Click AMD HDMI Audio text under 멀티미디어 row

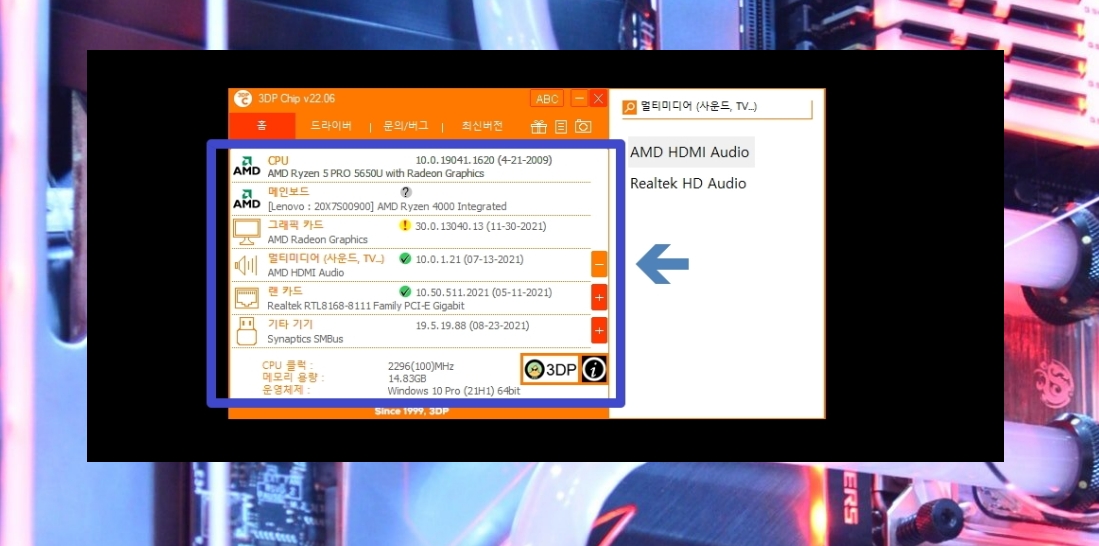click(306, 272)
